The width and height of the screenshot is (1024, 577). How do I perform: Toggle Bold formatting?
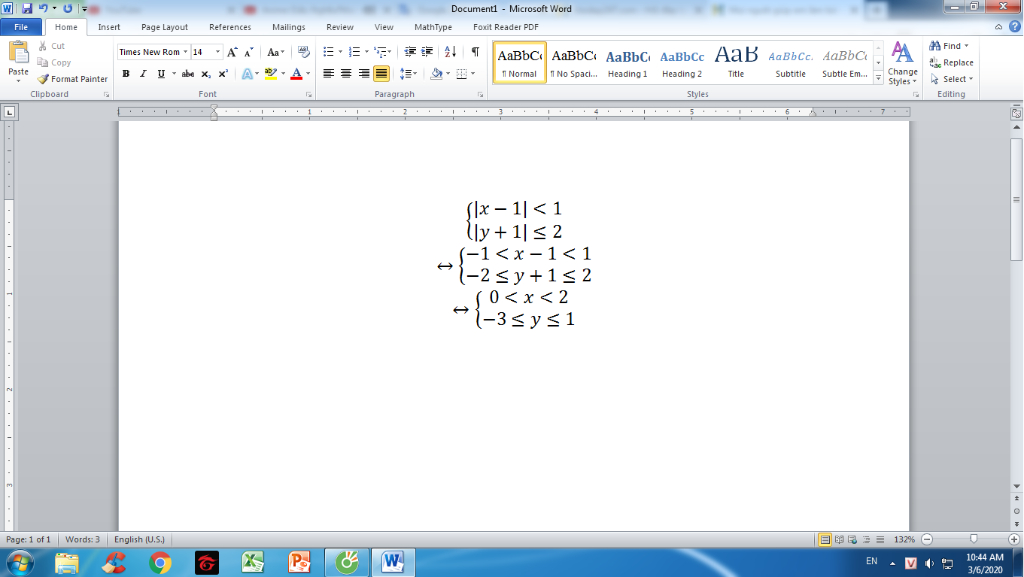tap(125, 74)
